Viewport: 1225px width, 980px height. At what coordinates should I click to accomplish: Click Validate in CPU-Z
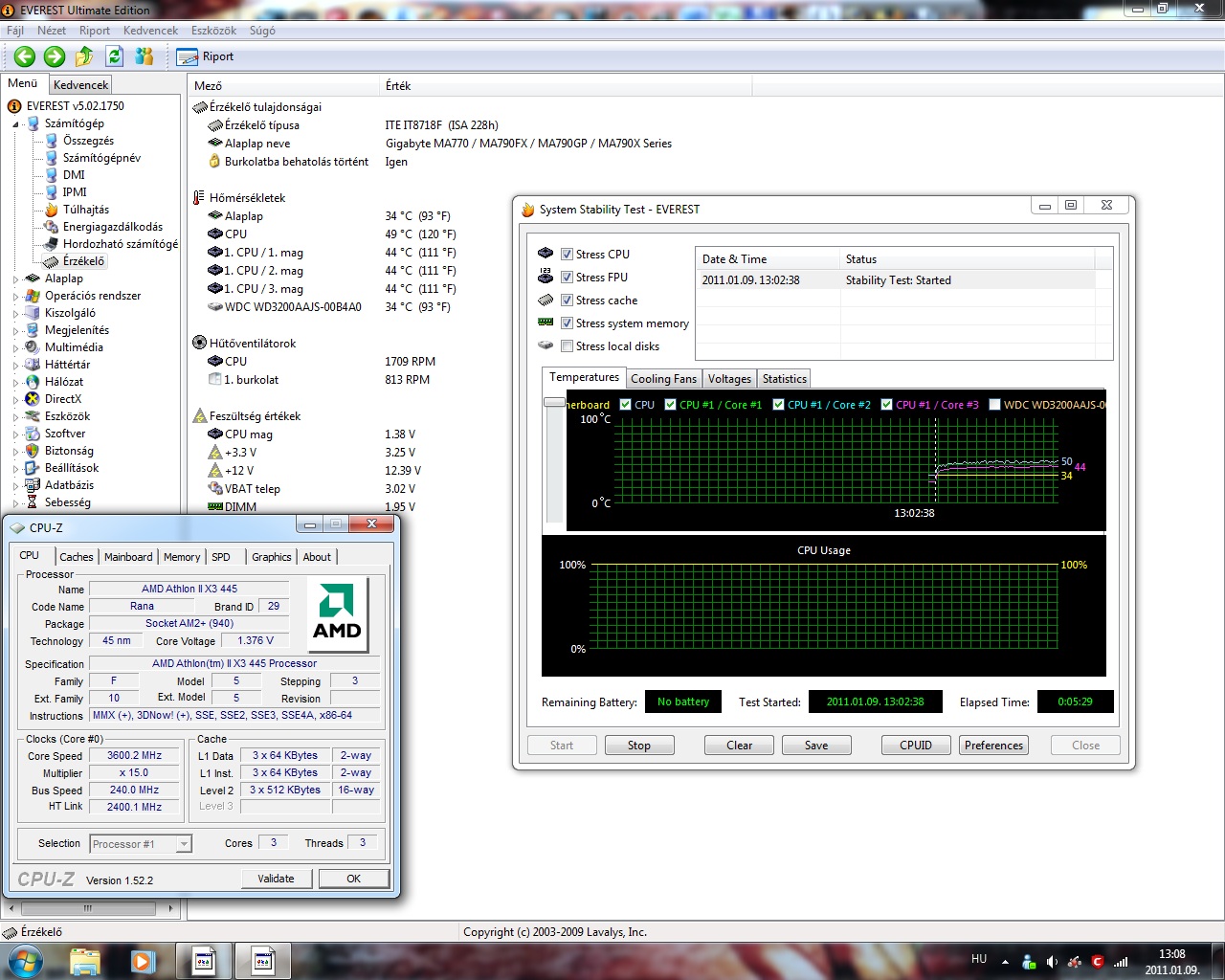click(x=276, y=879)
